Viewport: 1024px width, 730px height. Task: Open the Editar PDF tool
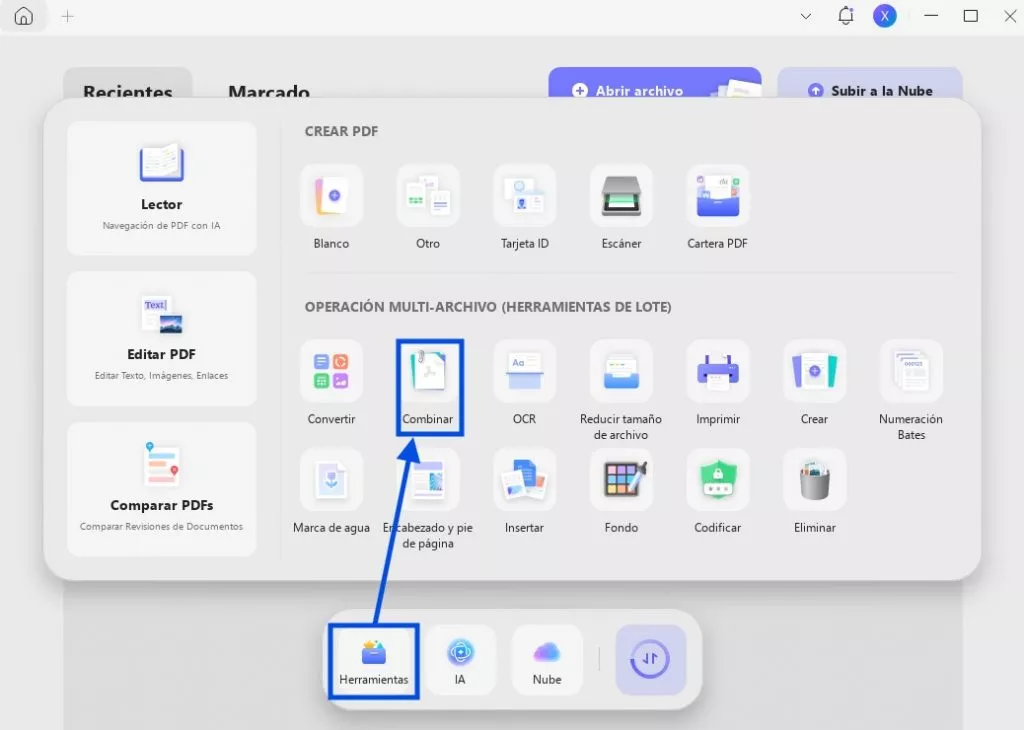pos(161,338)
